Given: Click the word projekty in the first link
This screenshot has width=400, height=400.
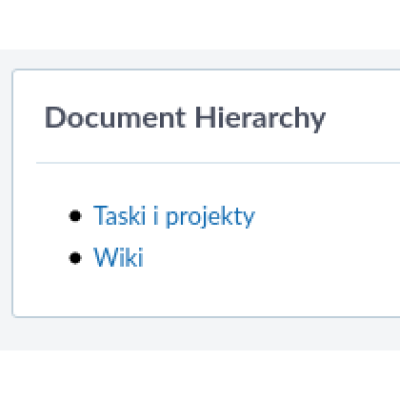Looking at the screenshot, I should (210, 217).
